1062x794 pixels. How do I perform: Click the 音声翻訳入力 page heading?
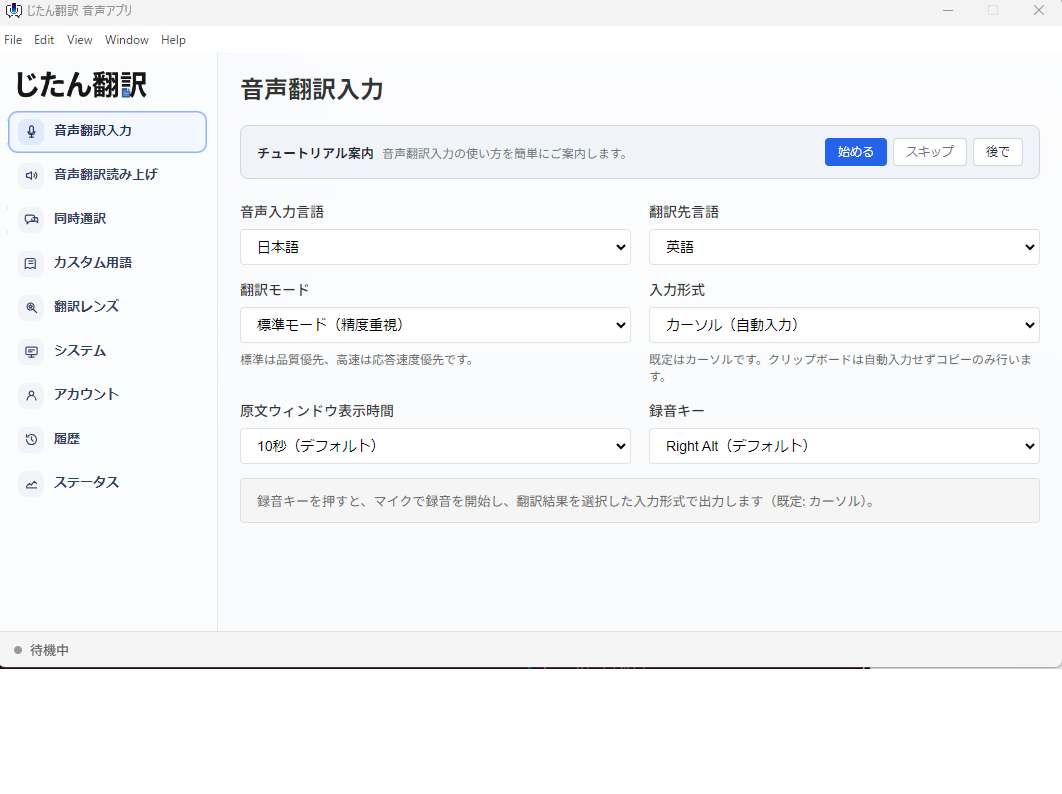312,89
